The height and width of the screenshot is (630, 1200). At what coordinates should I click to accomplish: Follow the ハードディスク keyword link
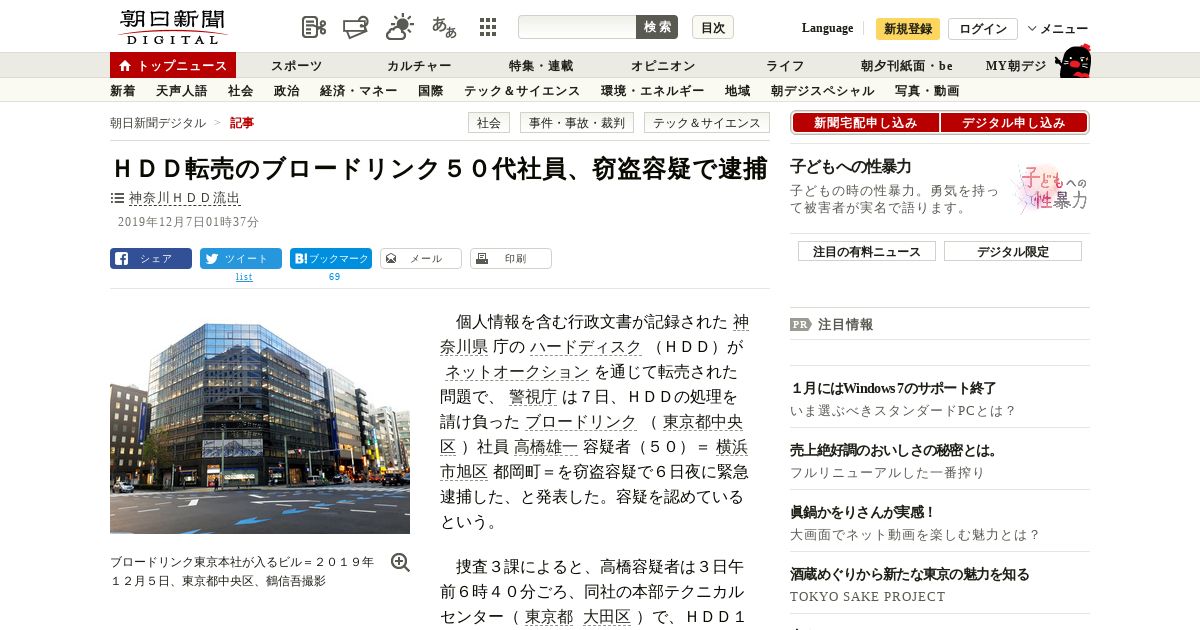[x=586, y=347]
